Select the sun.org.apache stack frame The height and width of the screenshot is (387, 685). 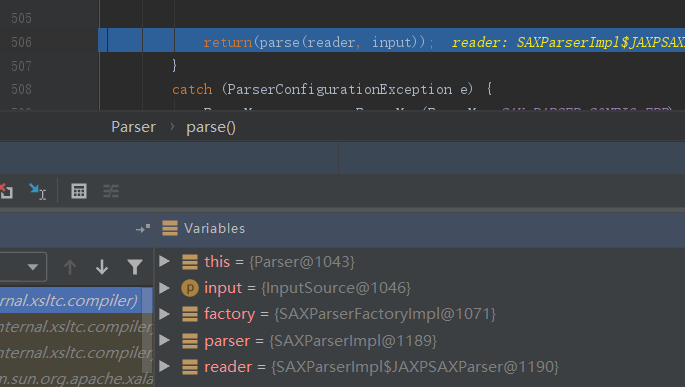pos(76,378)
